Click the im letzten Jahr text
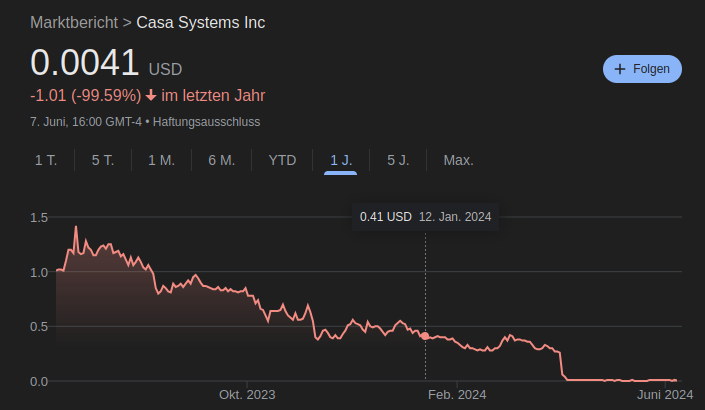This screenshot has height=410, width=705. (213, 95)
